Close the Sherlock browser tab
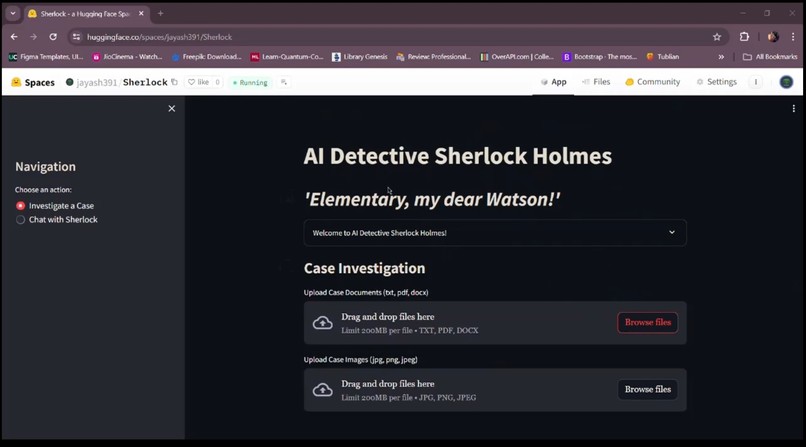Image resolution: width=806 pixels, height=447 pixels. tap(141, 13)
